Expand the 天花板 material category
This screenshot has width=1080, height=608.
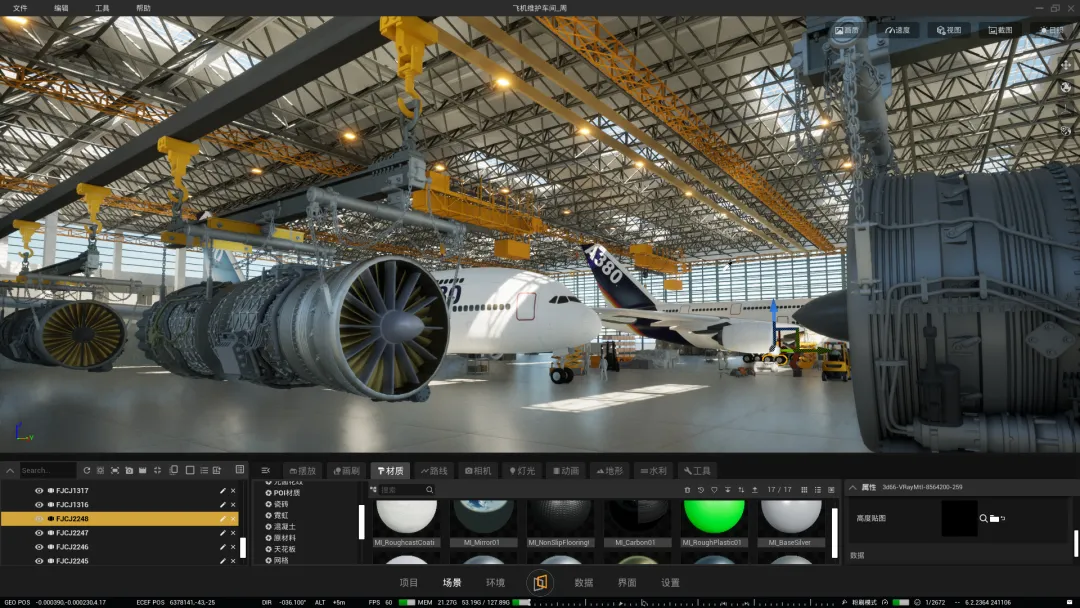point(269,549)
